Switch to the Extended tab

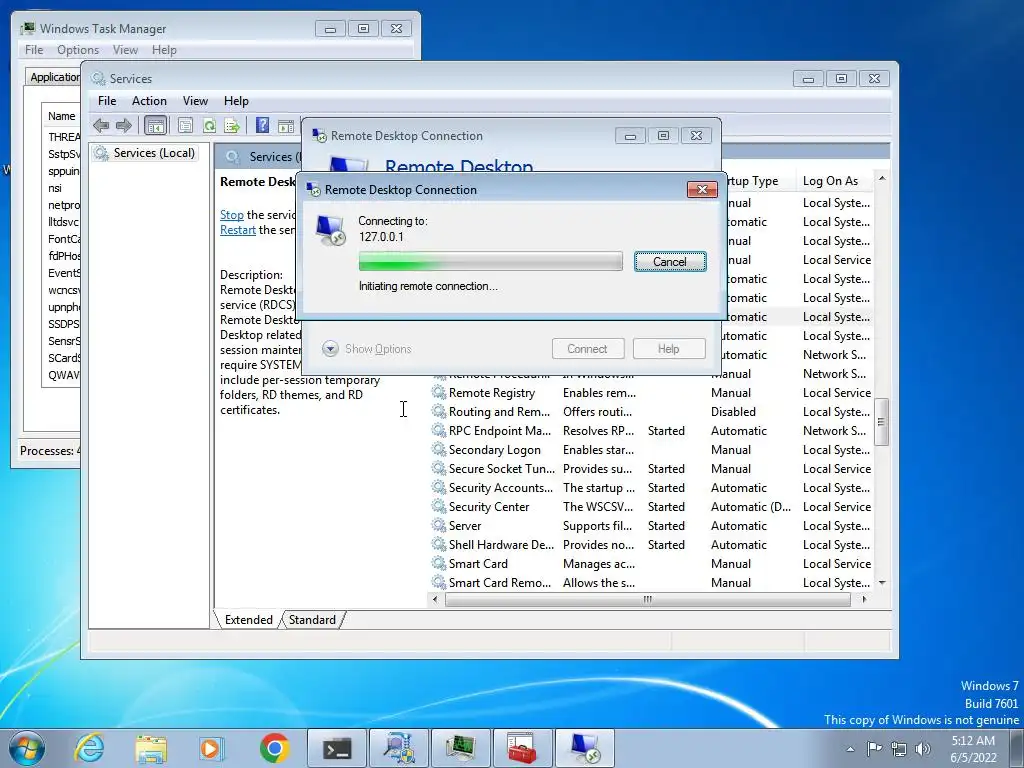point(249,620)
